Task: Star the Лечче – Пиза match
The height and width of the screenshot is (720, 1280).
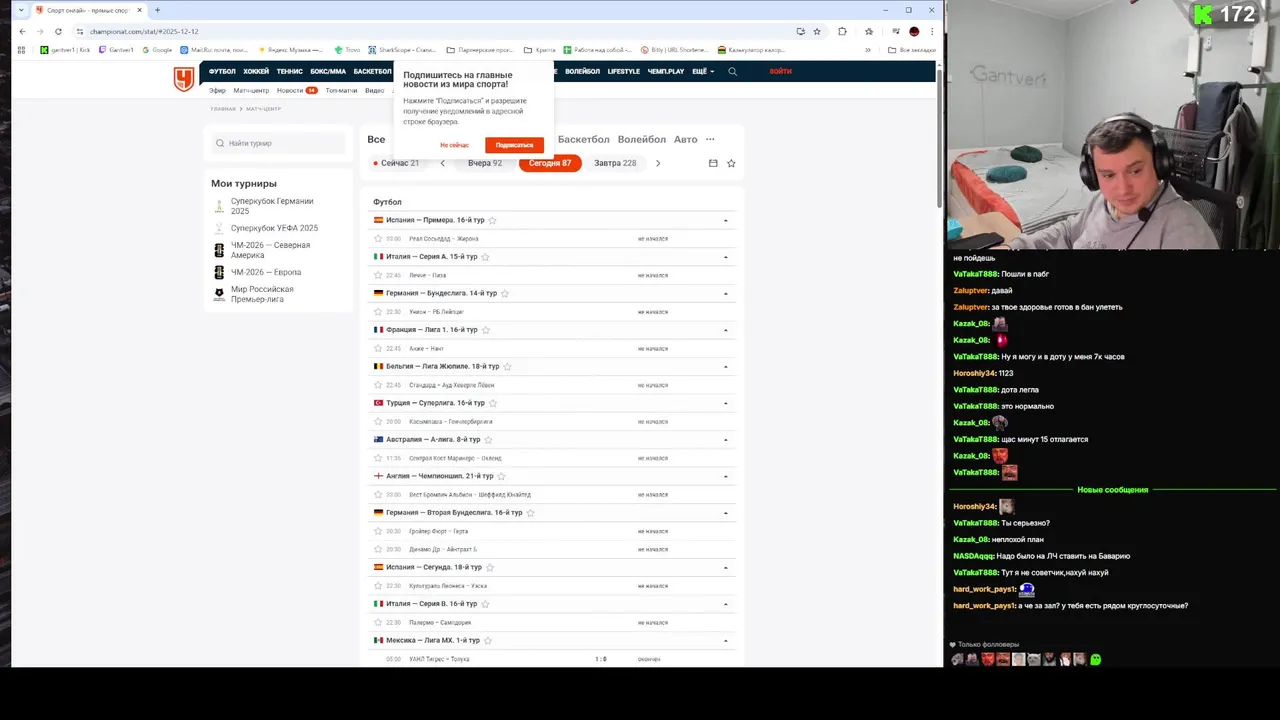Action: (378, 275)
